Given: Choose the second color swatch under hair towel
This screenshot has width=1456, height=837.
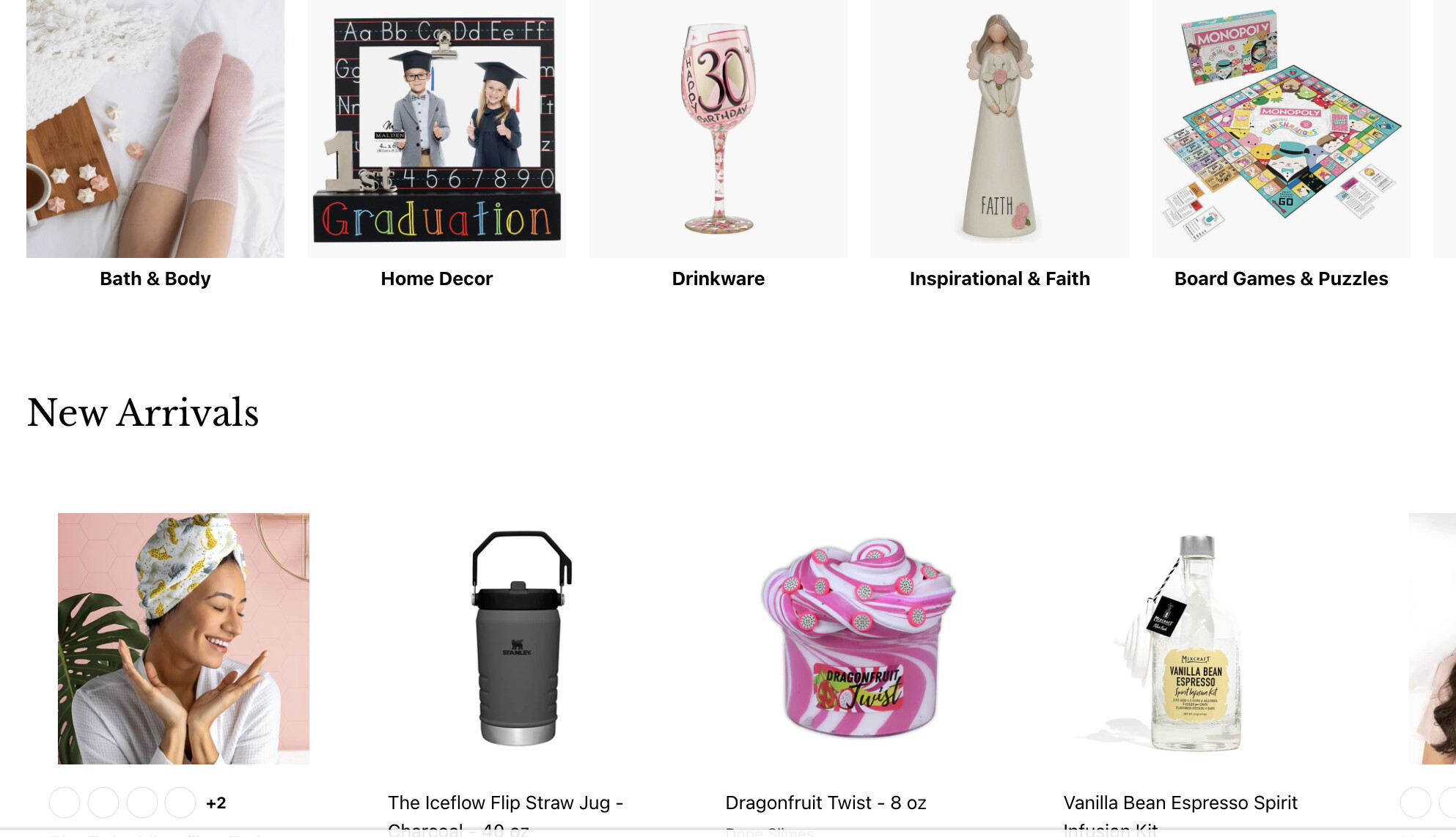Looking at the screenshot, I should pos(103,803).
